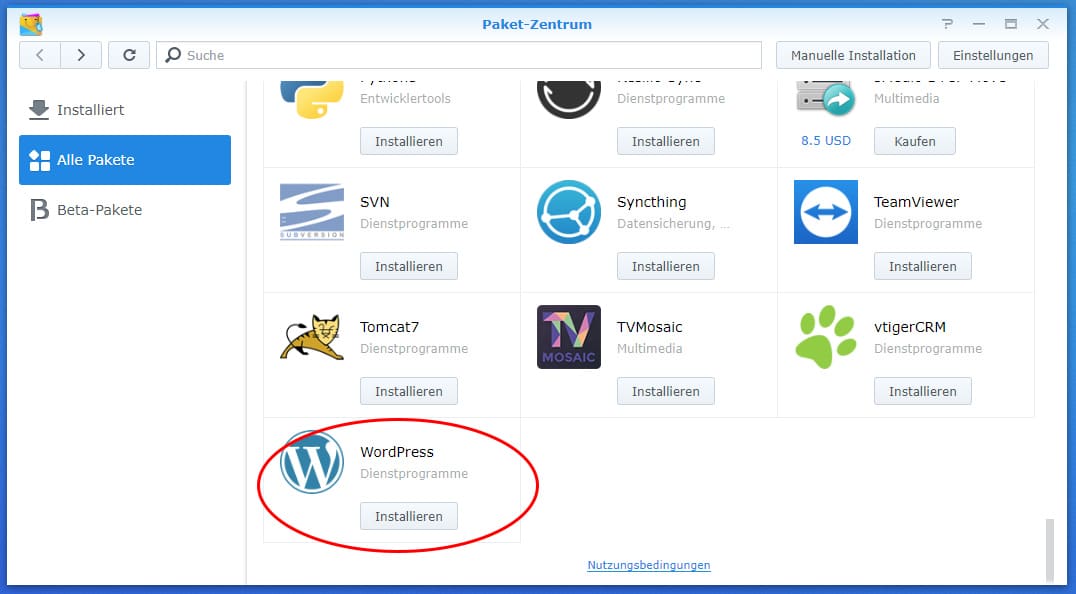Open the Nutzungsbedingungen link

click(x=649, y=565)
